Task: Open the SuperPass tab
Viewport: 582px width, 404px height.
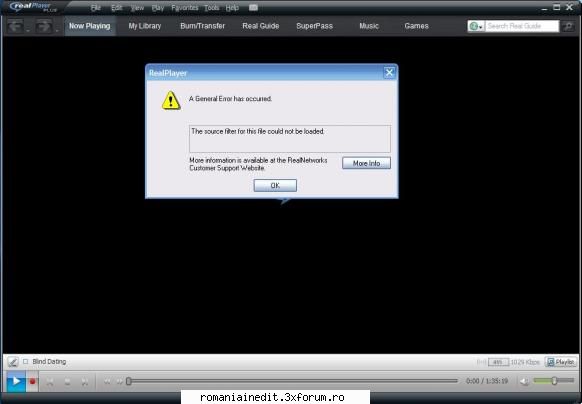Action: coord(314,26)
